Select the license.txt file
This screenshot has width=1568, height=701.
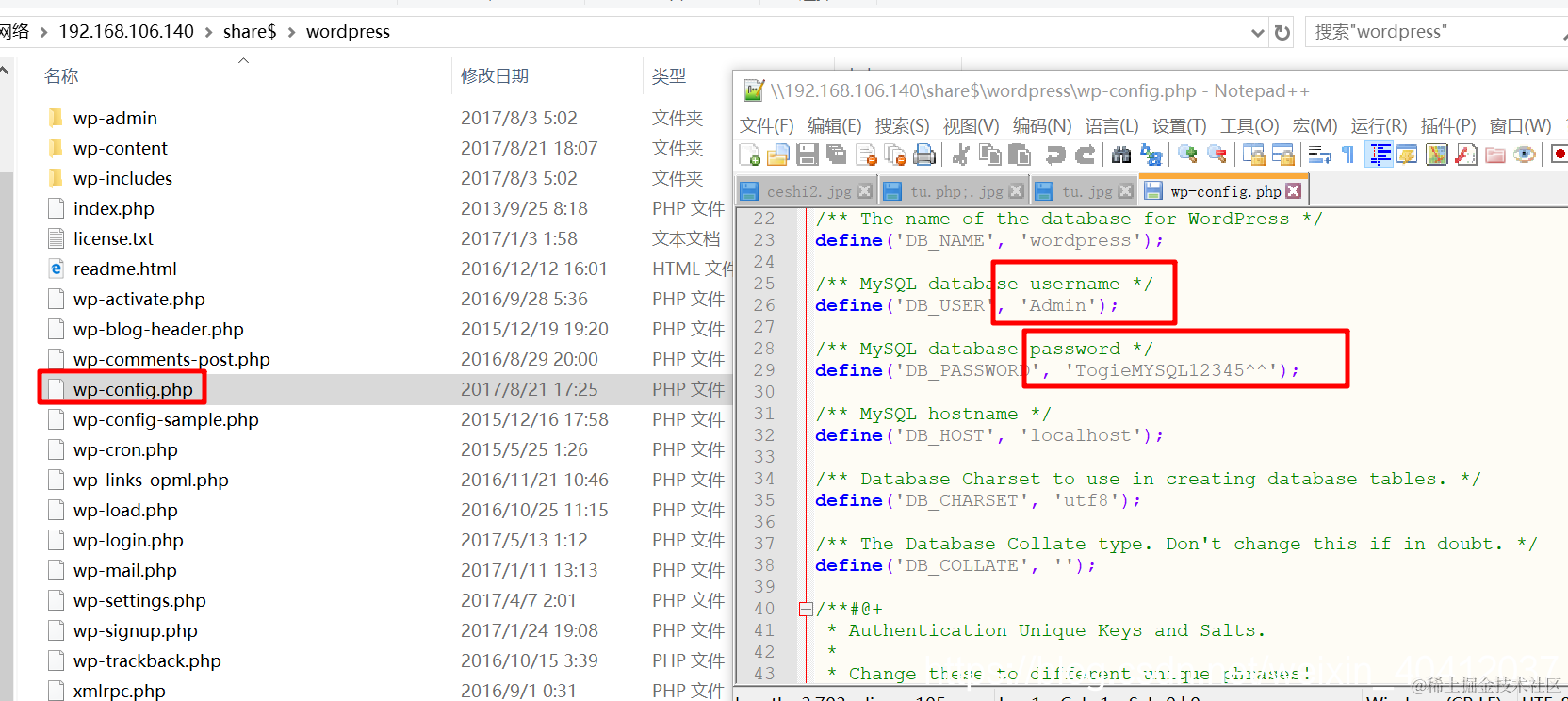coord(113,239)
